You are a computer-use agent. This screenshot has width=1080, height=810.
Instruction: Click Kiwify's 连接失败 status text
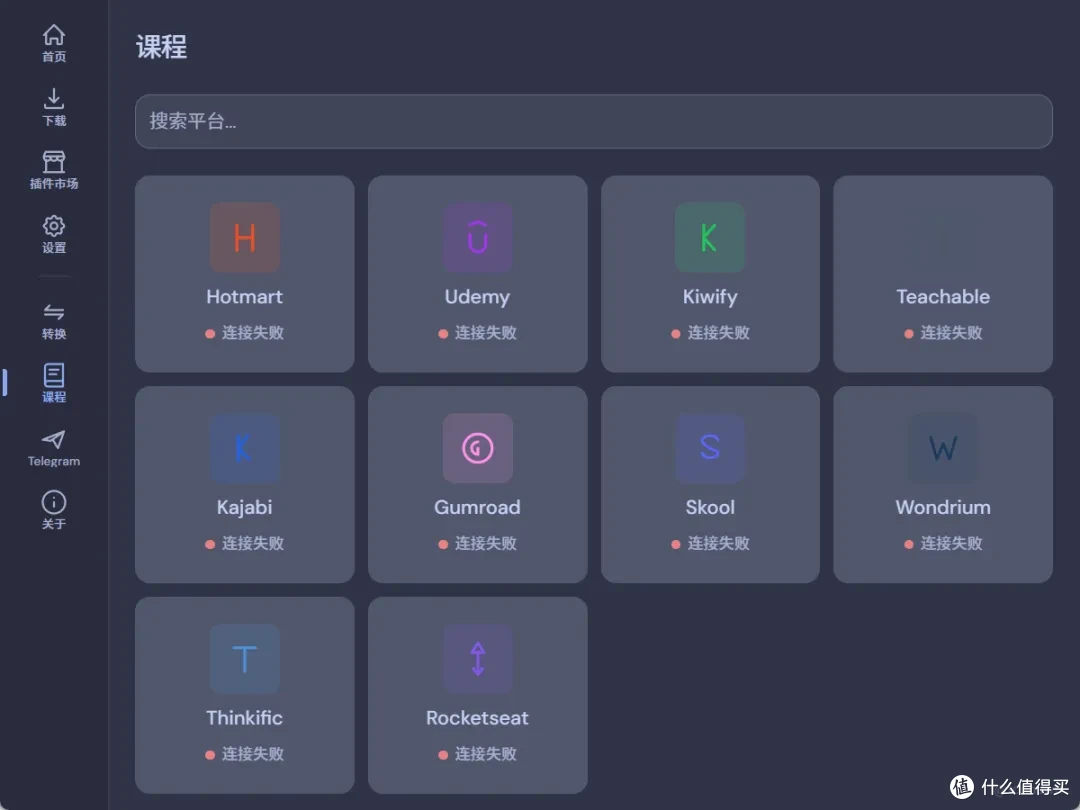click(x=718, y=333)
